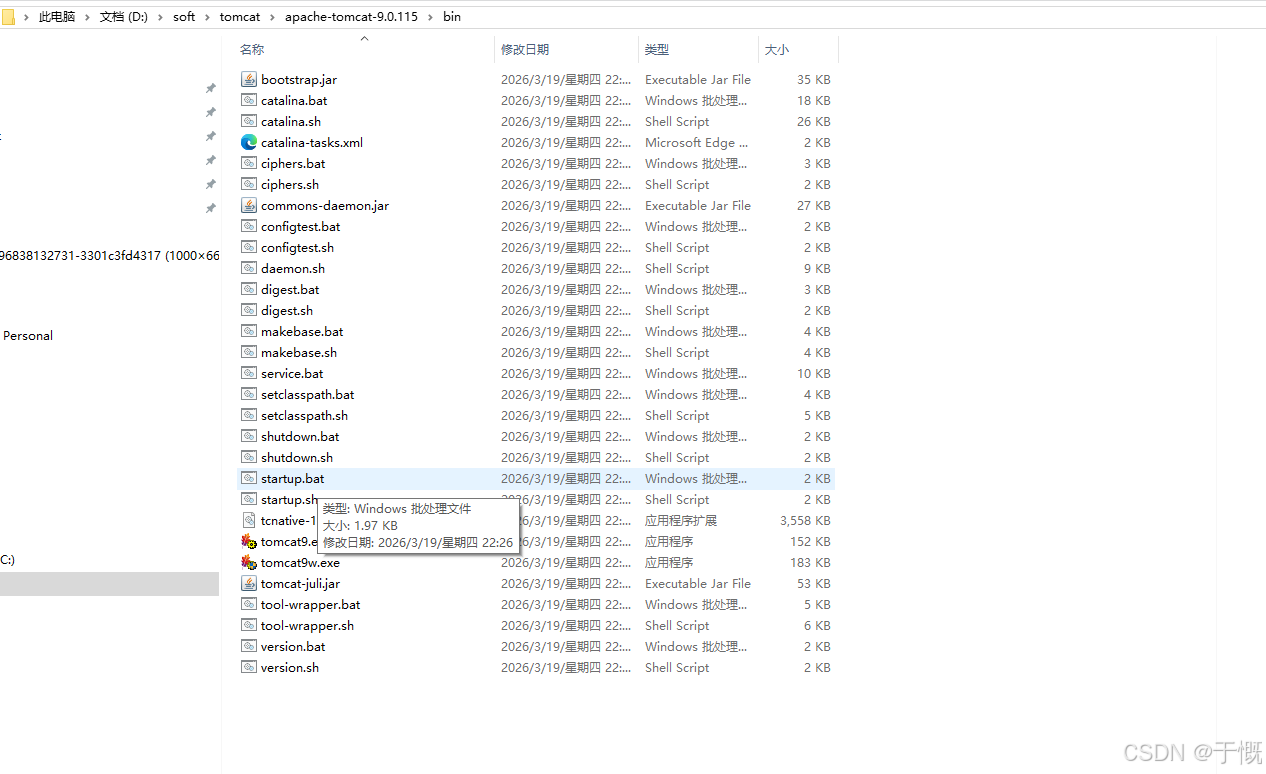1266x774 pixels.
Task: Click the makebase.sh file icon
Action: click(249, 352)
